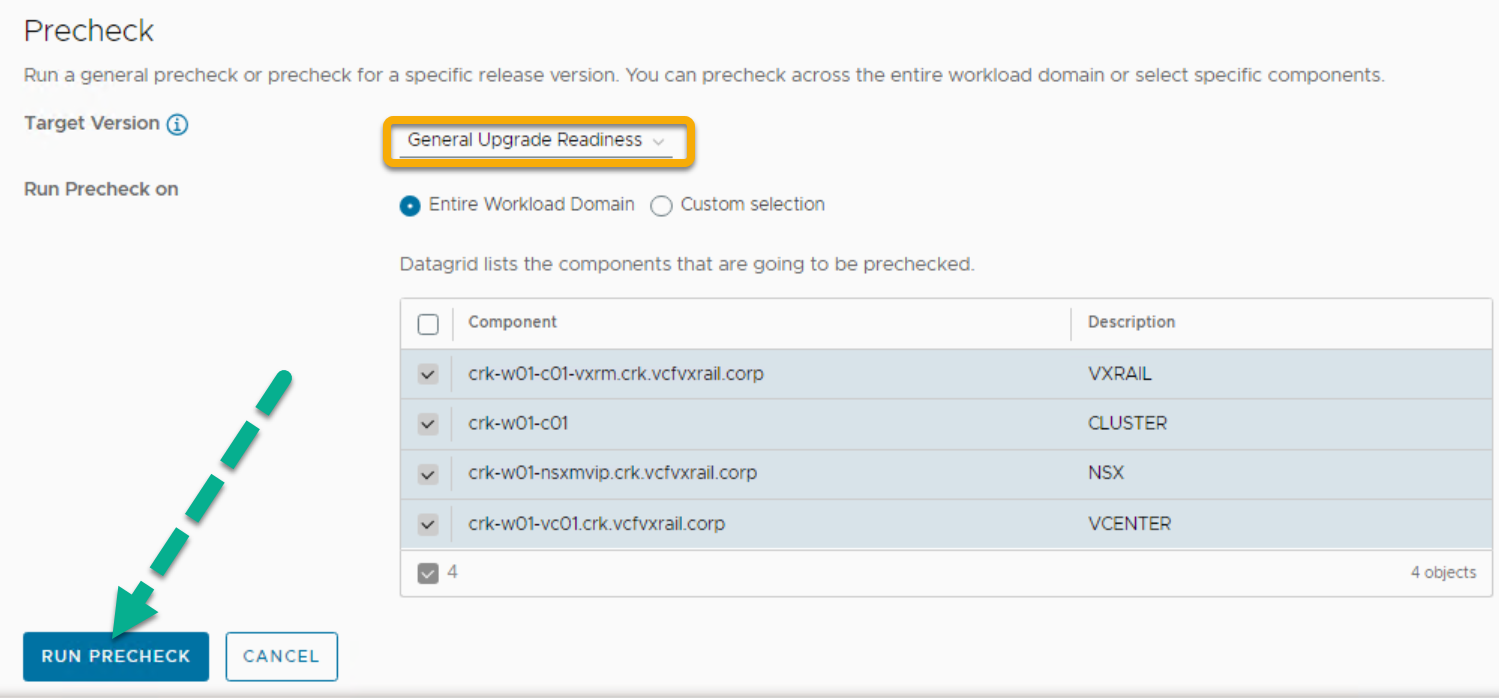Toggle the checkbox for the crk-w01-c01 CLUSTER row

coord(428,424)
